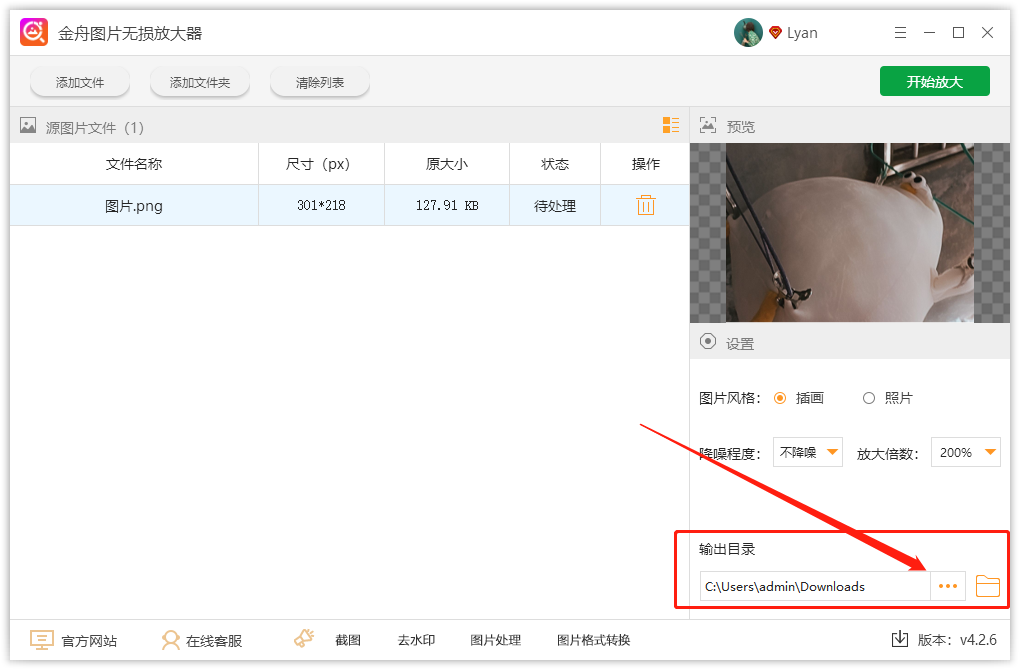Select the 图片.png file name cell
The height and width of the screenshot is (670, 1020).
click(x=134, y=206)
